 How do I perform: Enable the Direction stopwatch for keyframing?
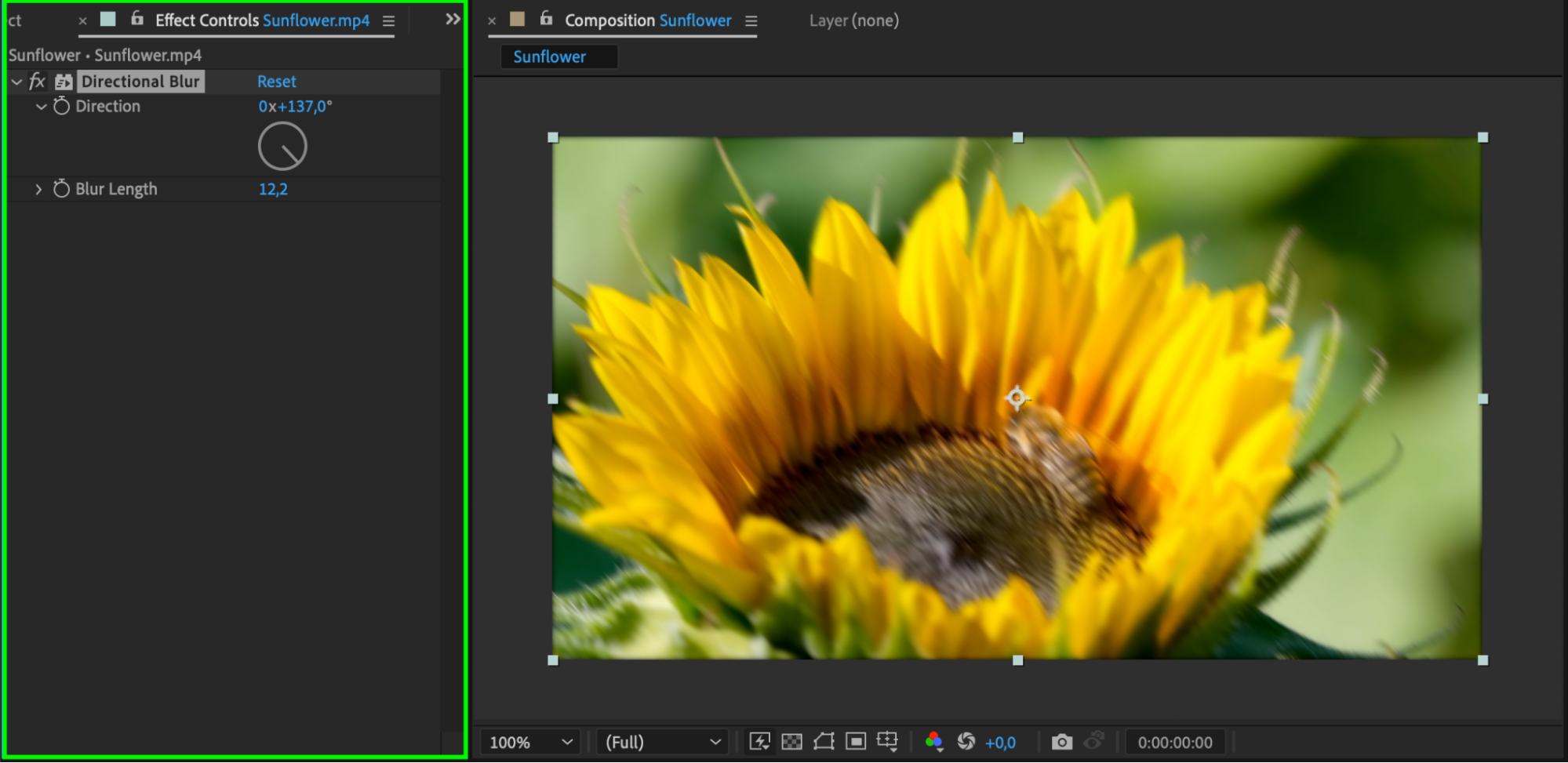point(61,107)
